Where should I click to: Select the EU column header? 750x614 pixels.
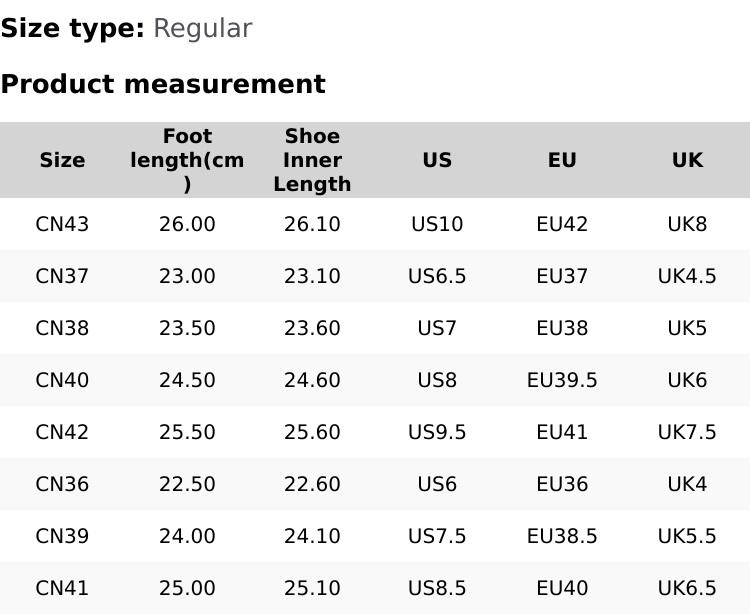pyautogui.click(x=562, y=160)
